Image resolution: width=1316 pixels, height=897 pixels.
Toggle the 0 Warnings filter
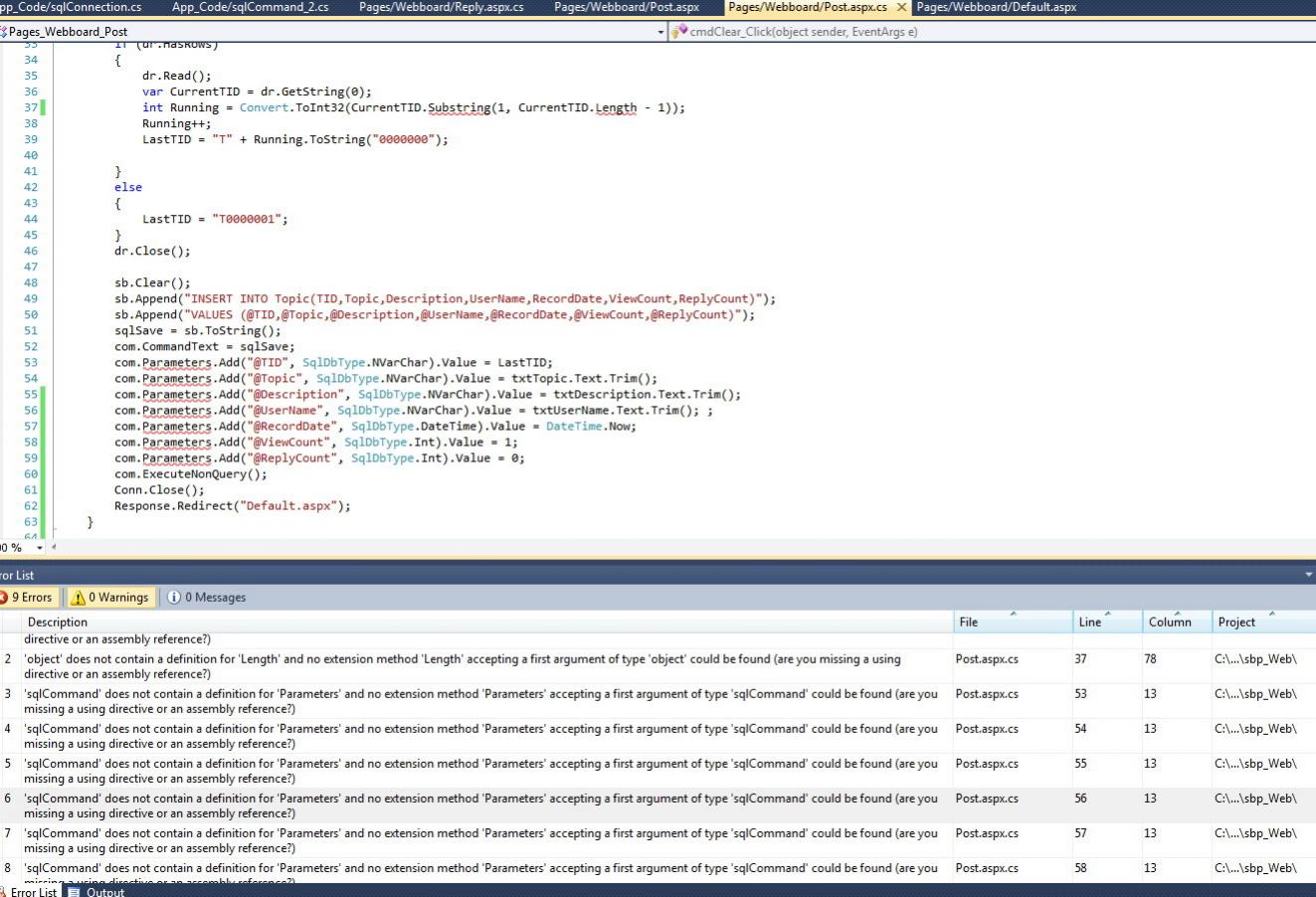coord(108,597)
